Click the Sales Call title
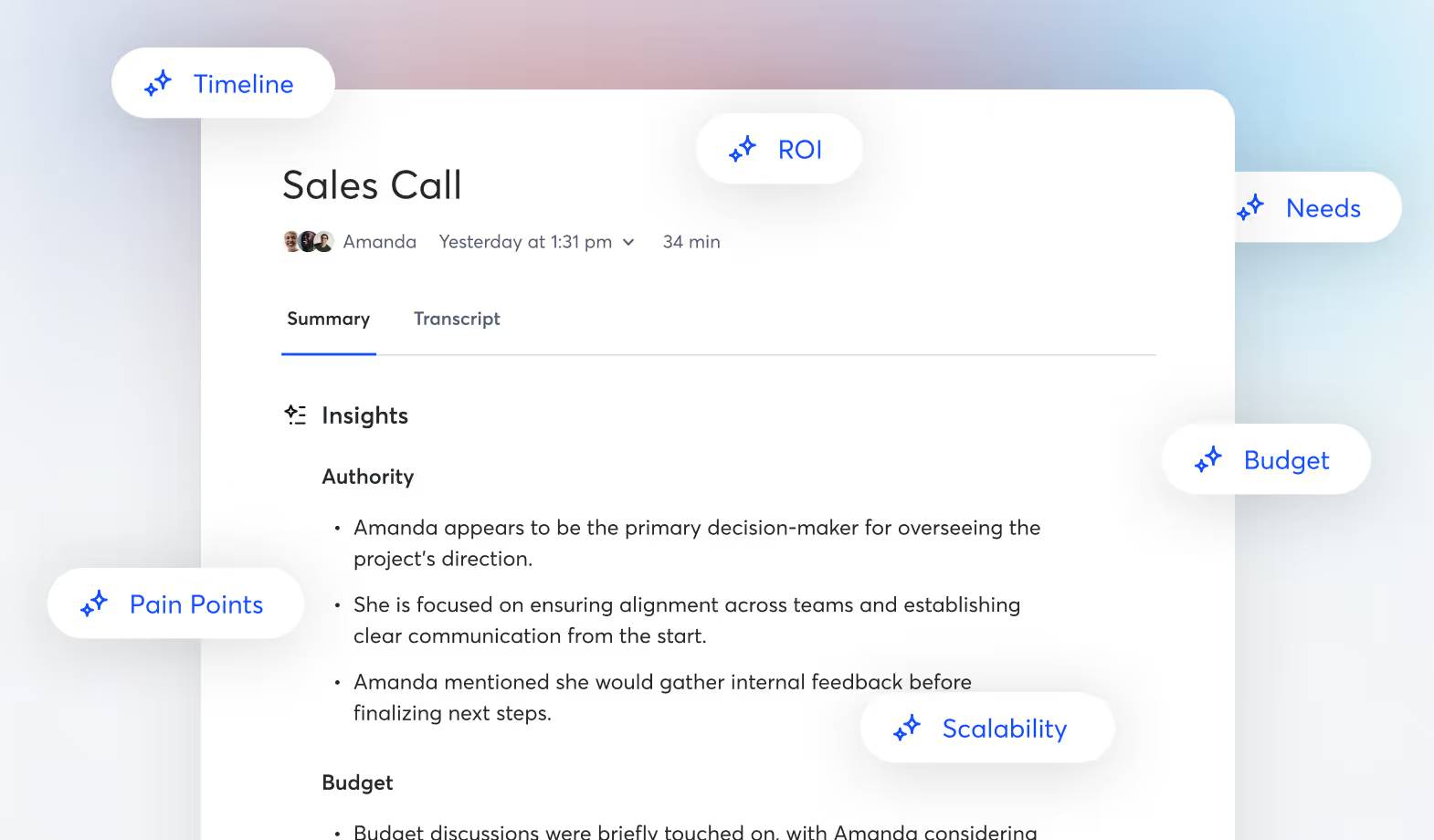 (372, 185)
